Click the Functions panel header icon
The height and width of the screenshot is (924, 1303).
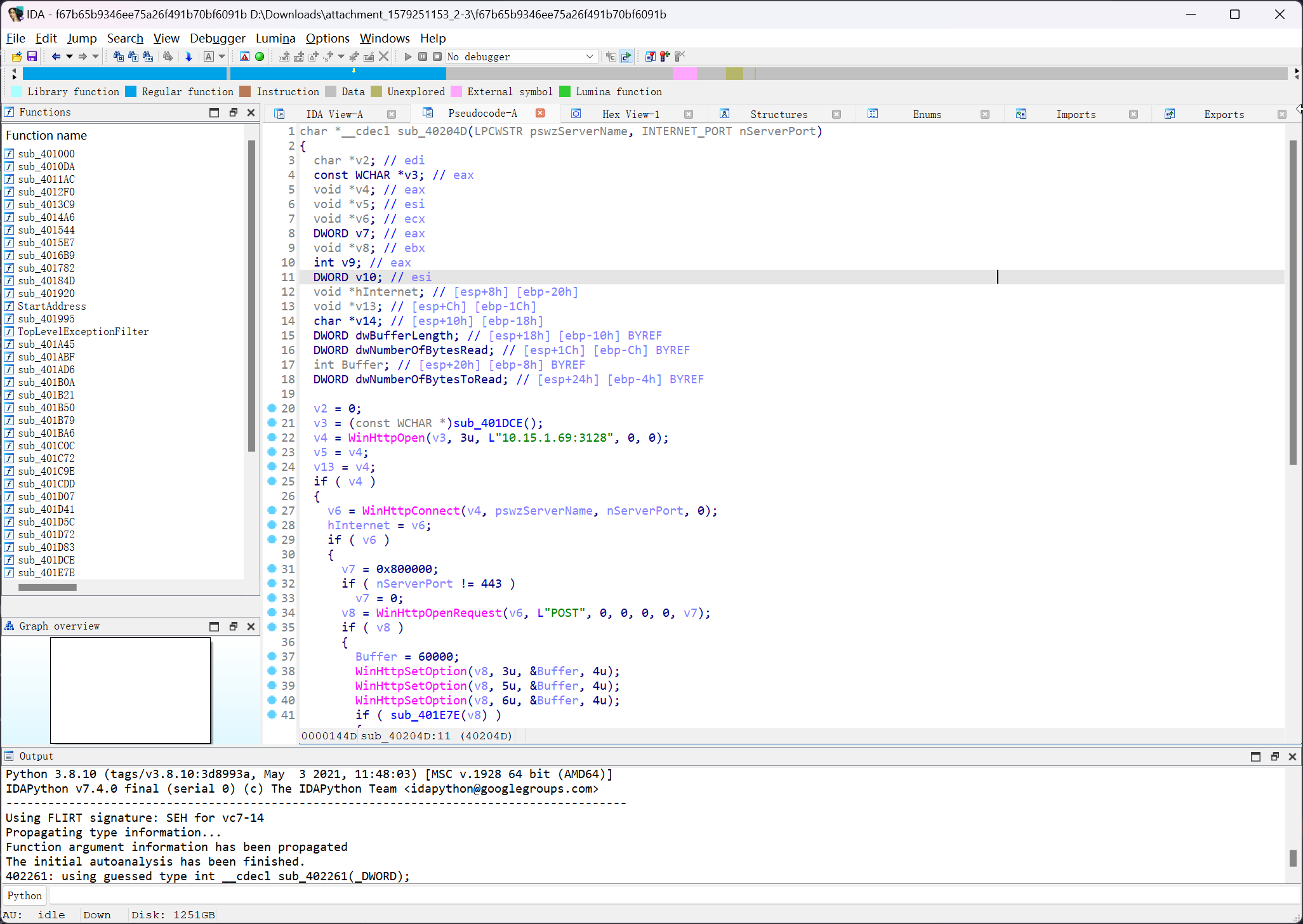click(10, 112)
